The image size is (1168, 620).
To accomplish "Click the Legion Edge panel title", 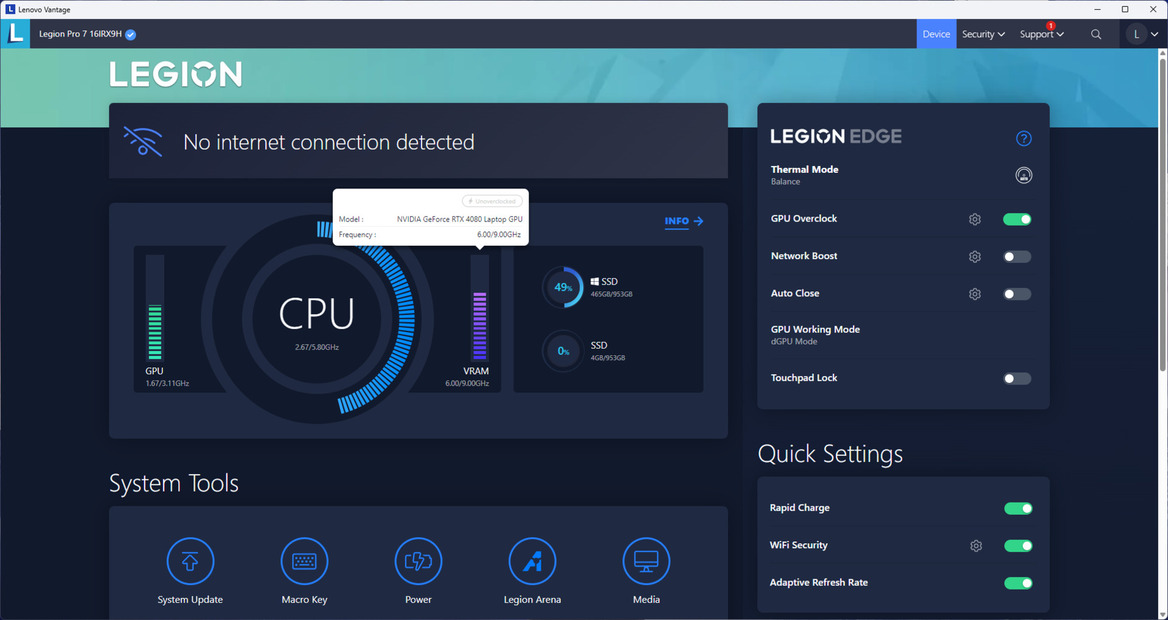I will pos(836,136).
